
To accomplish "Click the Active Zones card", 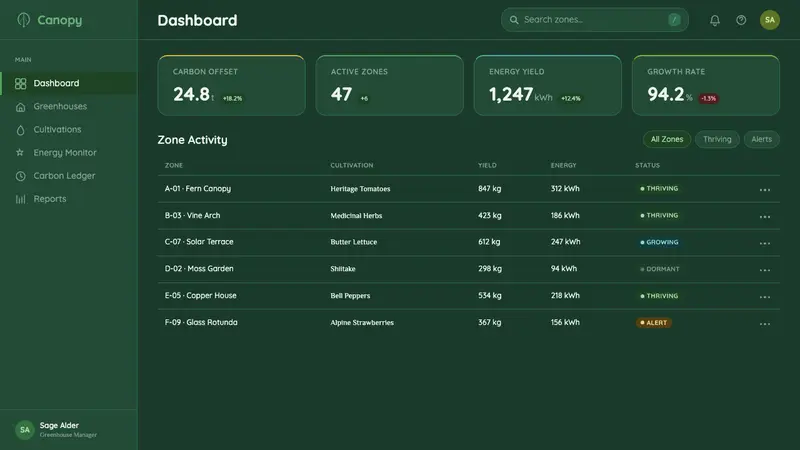I will 389,85.
